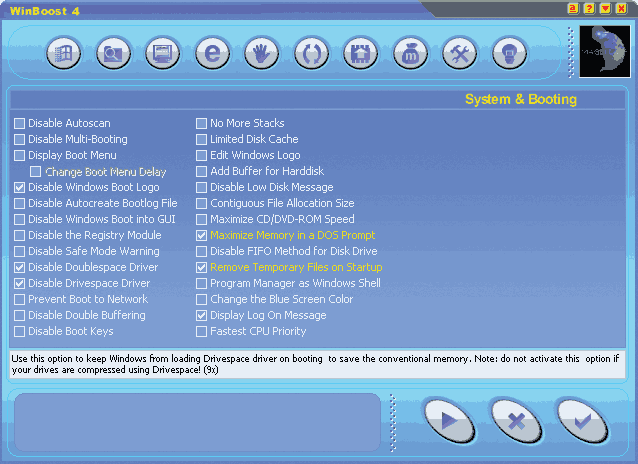Open the money bag icon section

(x=411, y=53)
